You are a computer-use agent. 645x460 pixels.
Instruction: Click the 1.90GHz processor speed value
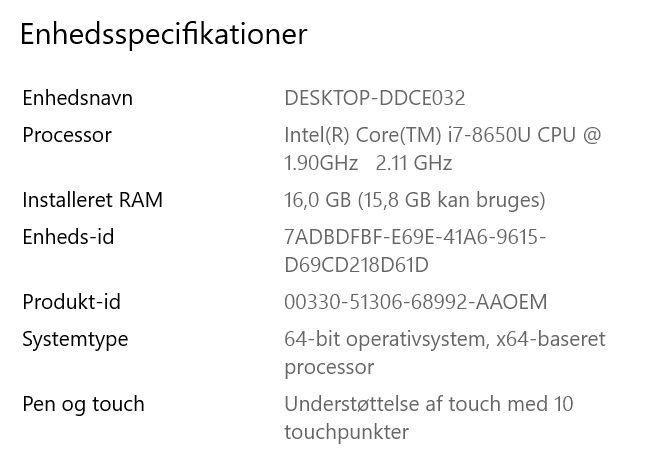[x=322, y=163]
